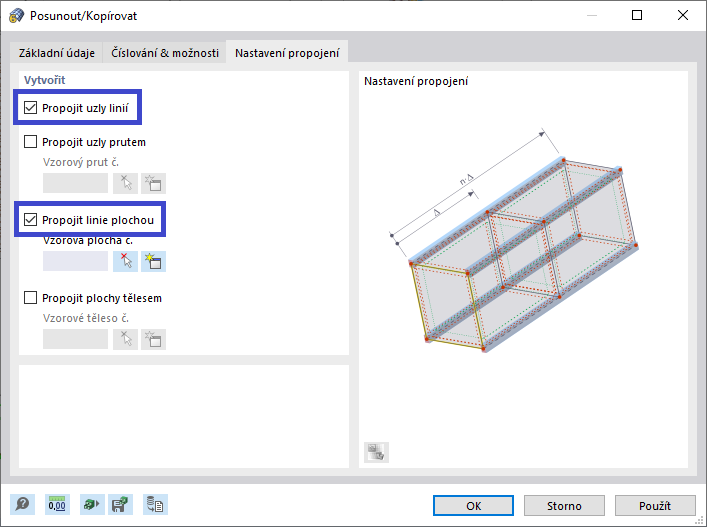Maximize the Posunout/Kopírovat dialog window
The width and height of the screenshot is (707, 527).
[637, 15]
